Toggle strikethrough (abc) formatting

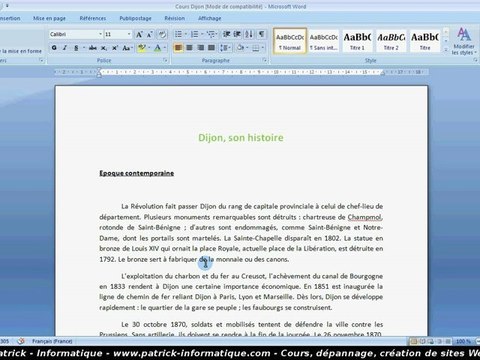[x=93, y=48]
